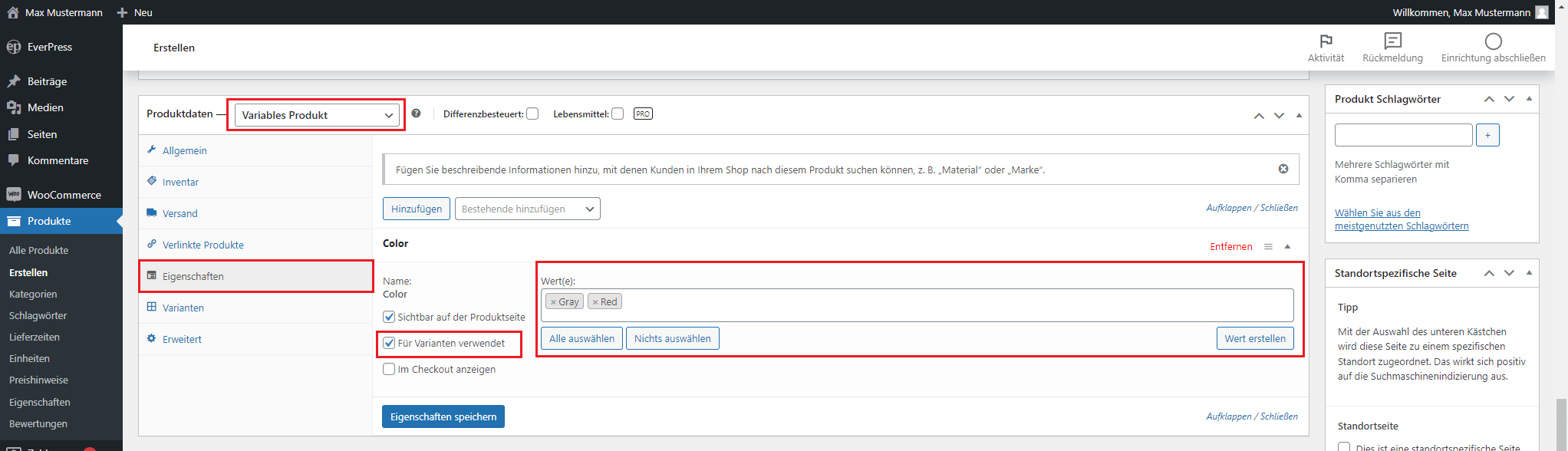The image size is (1568, 451).
Task: Click the help question mark icon
Action: pos(416,114)
